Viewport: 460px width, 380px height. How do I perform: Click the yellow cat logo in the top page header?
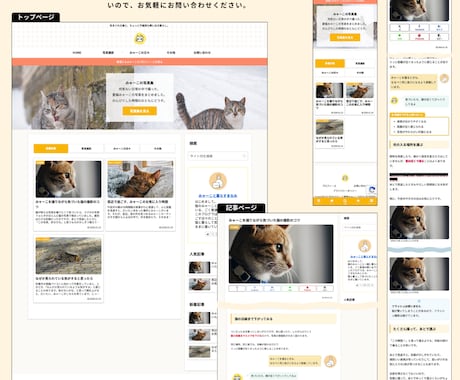click(140, 39)
